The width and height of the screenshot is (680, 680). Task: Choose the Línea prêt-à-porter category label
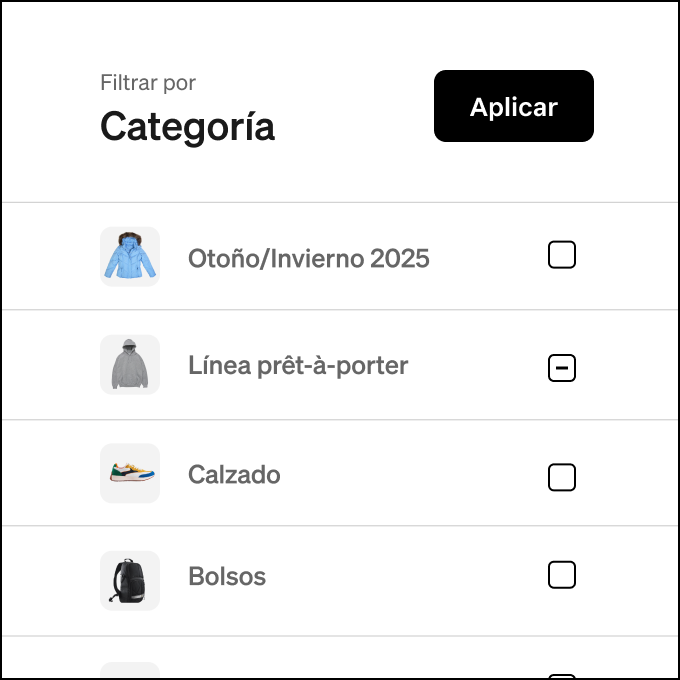pyautogui.click(x=298, y=366)
